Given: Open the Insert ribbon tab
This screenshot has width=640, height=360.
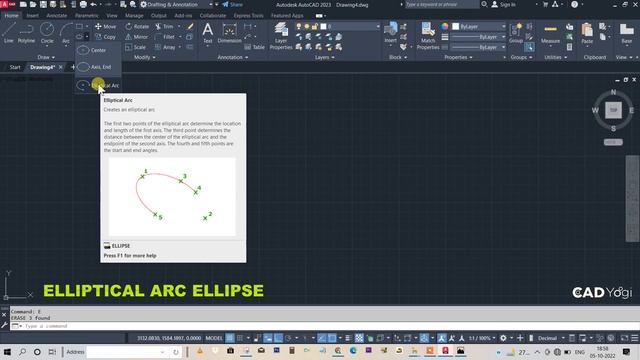Looking at the screenshot, I should coord(32,16).
